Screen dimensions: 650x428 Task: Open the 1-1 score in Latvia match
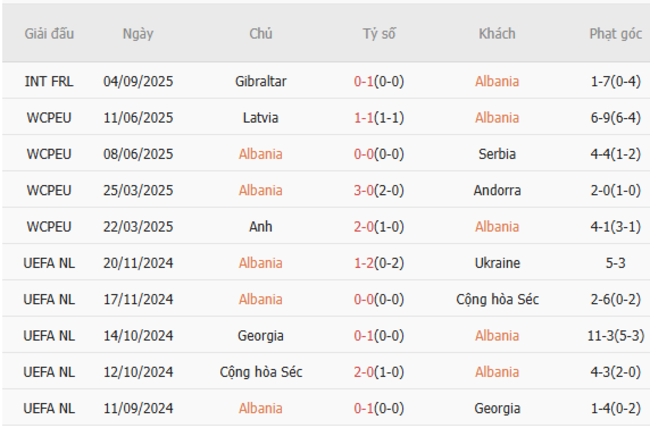(x=378, y=117)
